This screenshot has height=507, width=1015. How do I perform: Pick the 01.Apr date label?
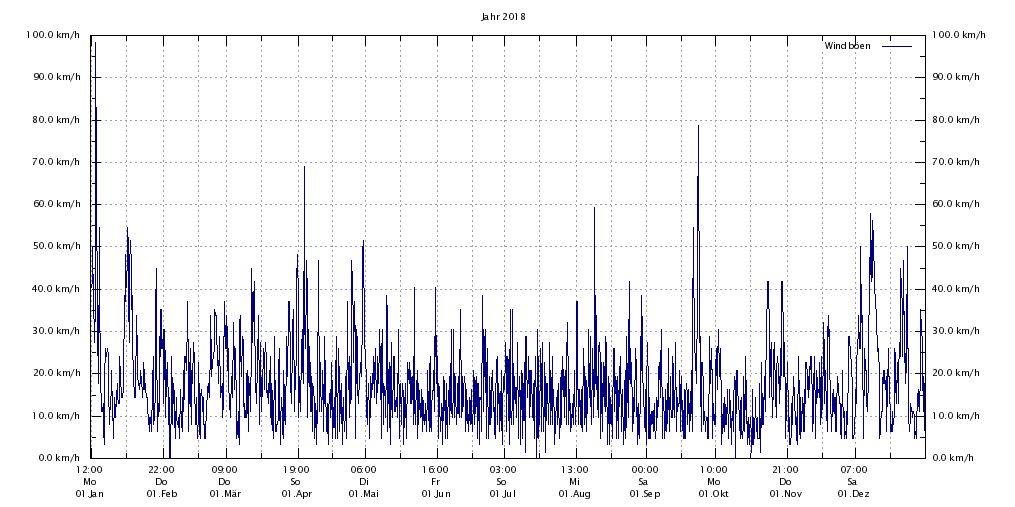(296, 494)
